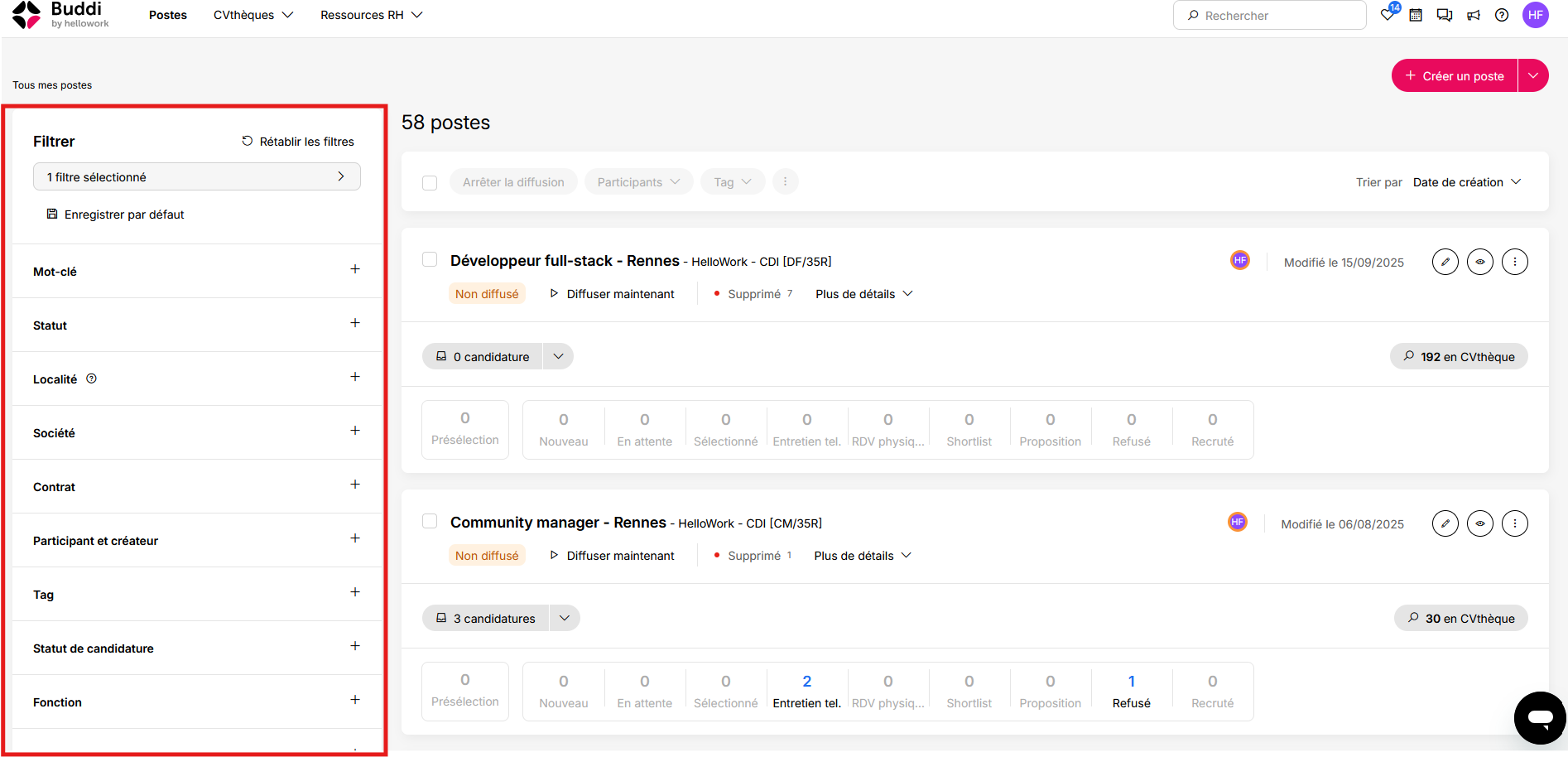Check the Community manager post checkbox
1568x757 pixels.
430,522
